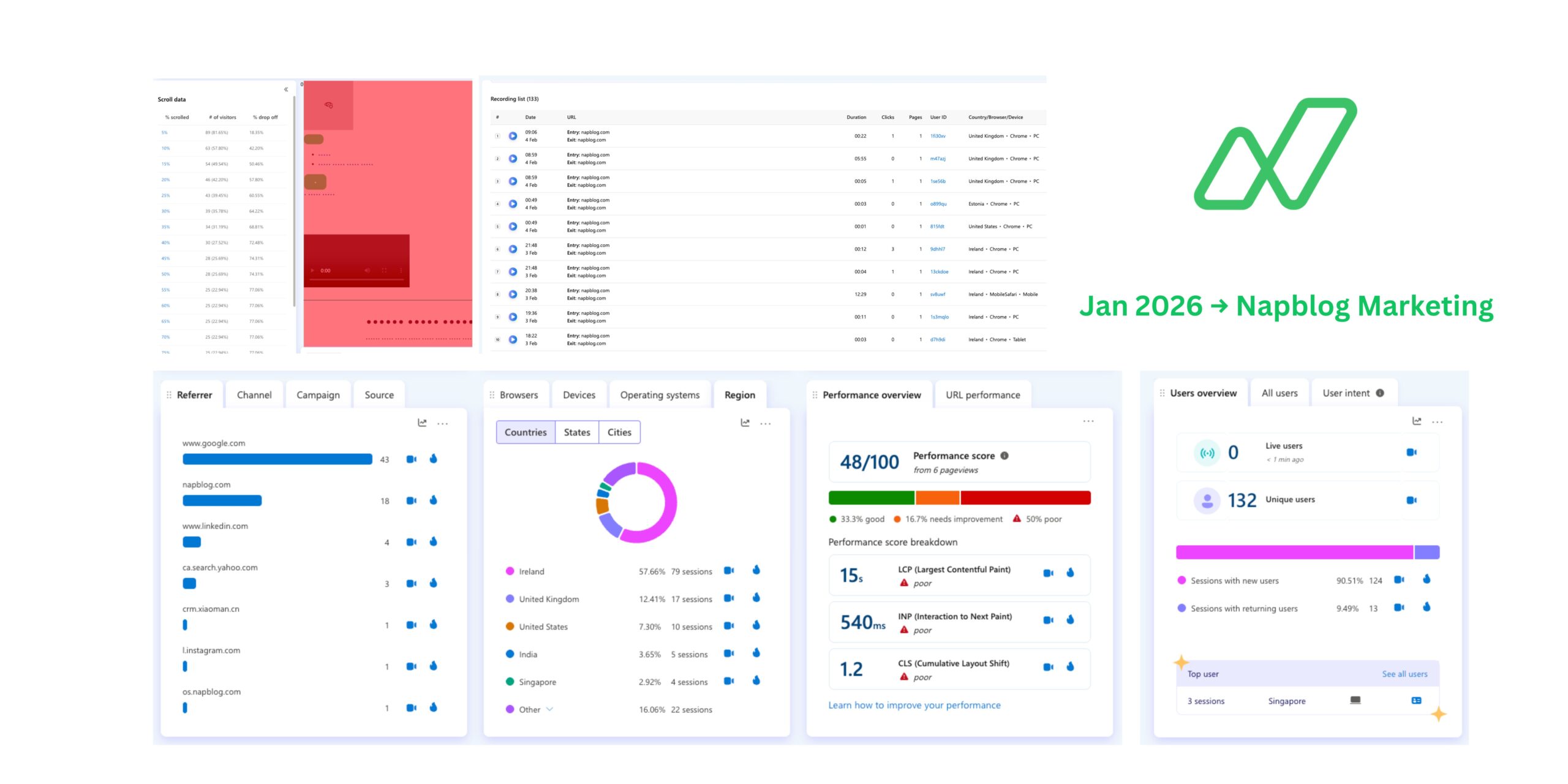Play the recording from user 9dhhl7
The width and height of the screenshot is (1568, 784).
pos(511,248)
